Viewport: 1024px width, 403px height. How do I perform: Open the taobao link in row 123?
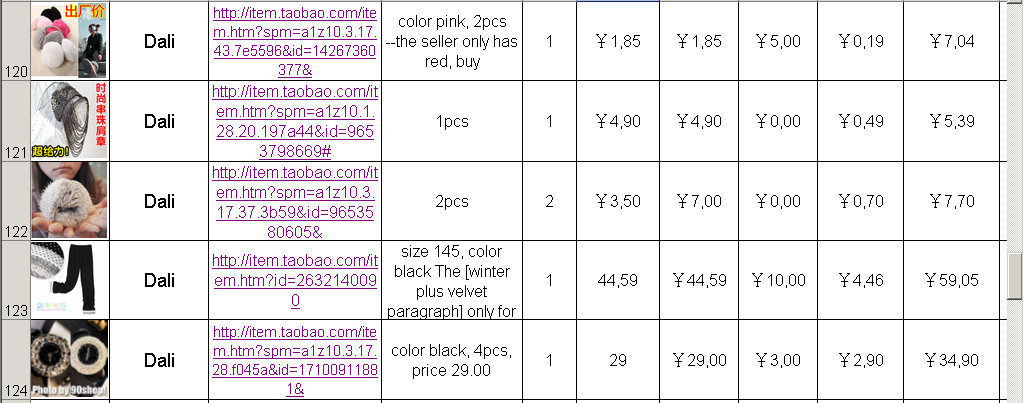295,281
